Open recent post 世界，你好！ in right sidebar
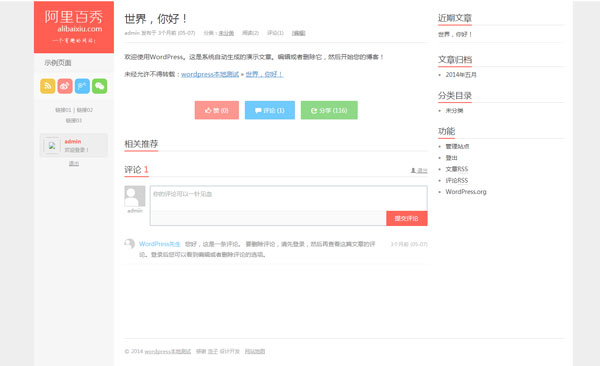The image size is (600, 366). pyautogui.click(x=455, y=34)
